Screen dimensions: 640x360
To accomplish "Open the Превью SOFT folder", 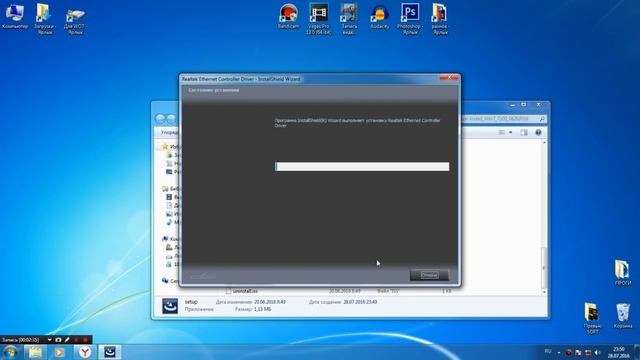I will point(592,318).
